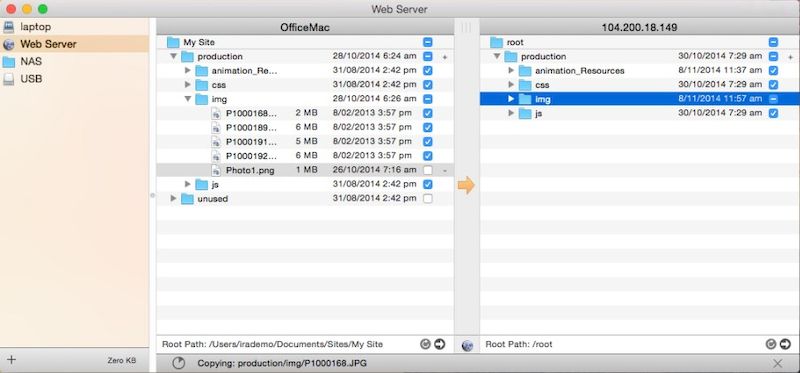This screenshot has width=800, height=373.
Task: Expand the remote css folder
Action: [x=511, y=84]
